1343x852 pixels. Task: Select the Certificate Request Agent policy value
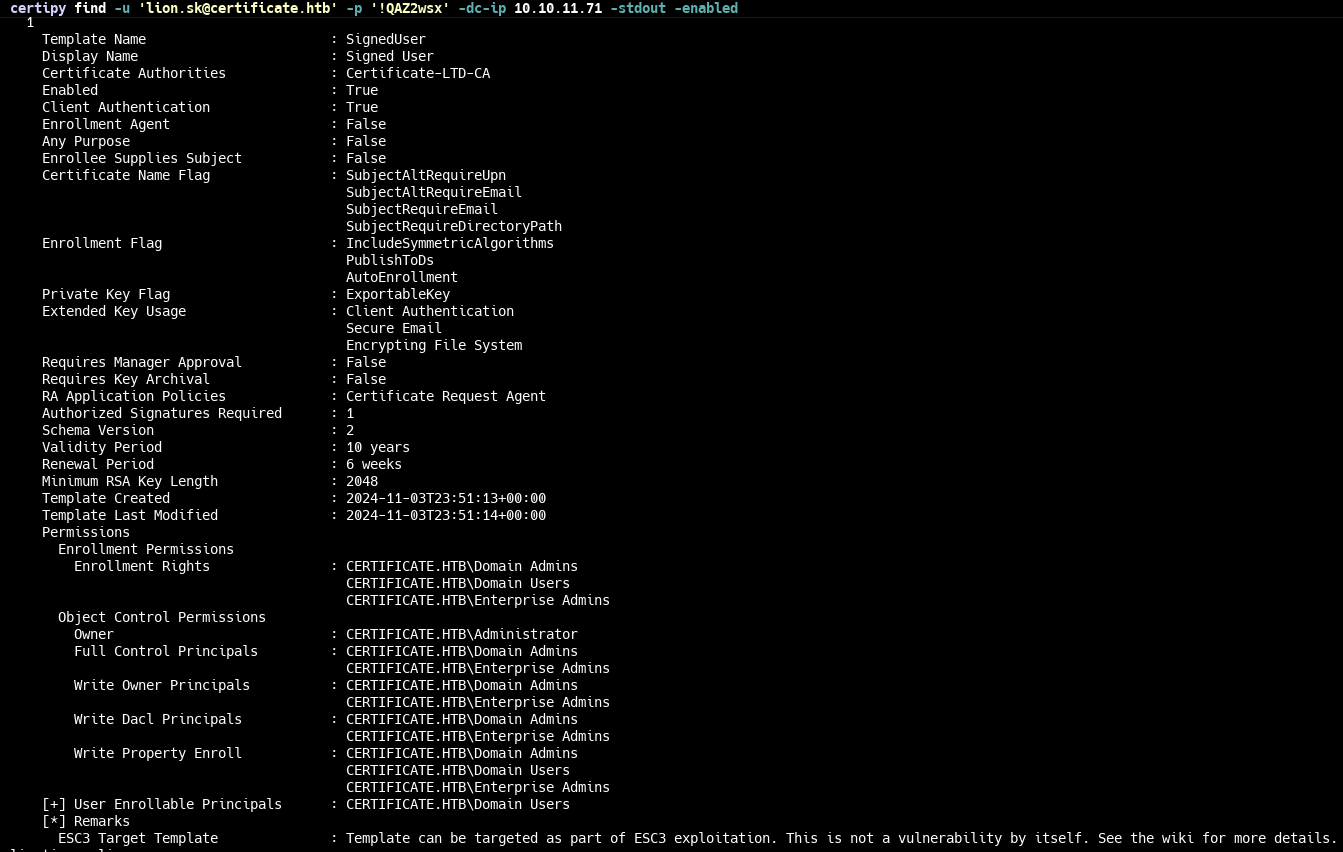[445, 397]
